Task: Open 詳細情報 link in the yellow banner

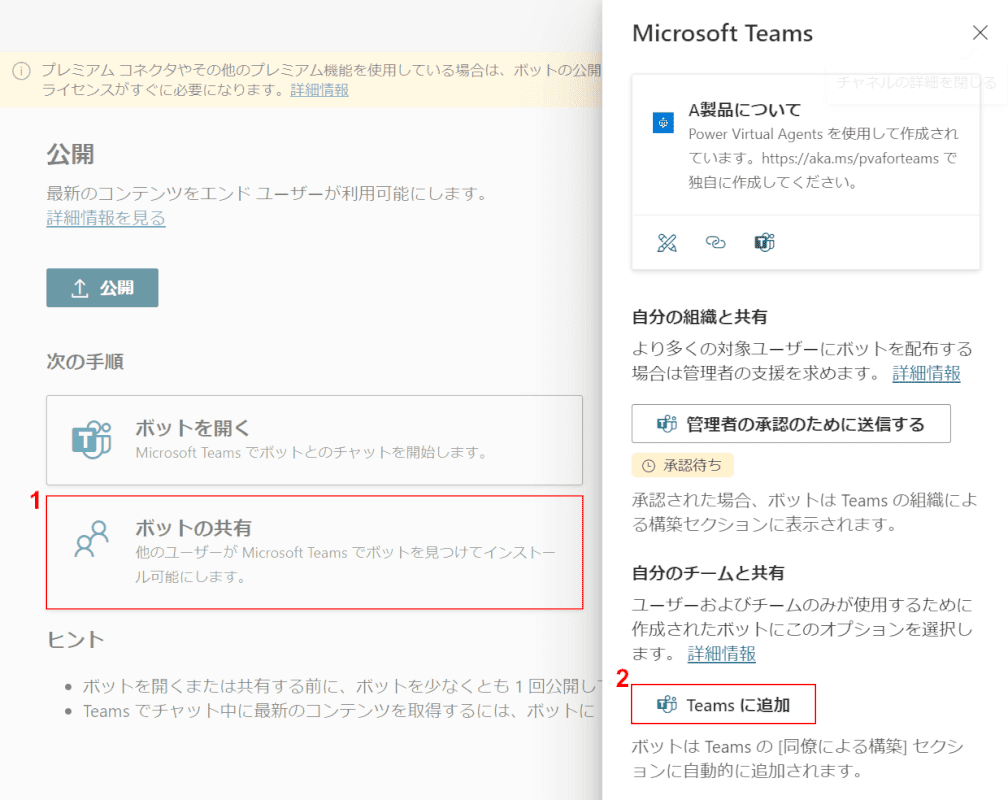Action: pos(320,90)
